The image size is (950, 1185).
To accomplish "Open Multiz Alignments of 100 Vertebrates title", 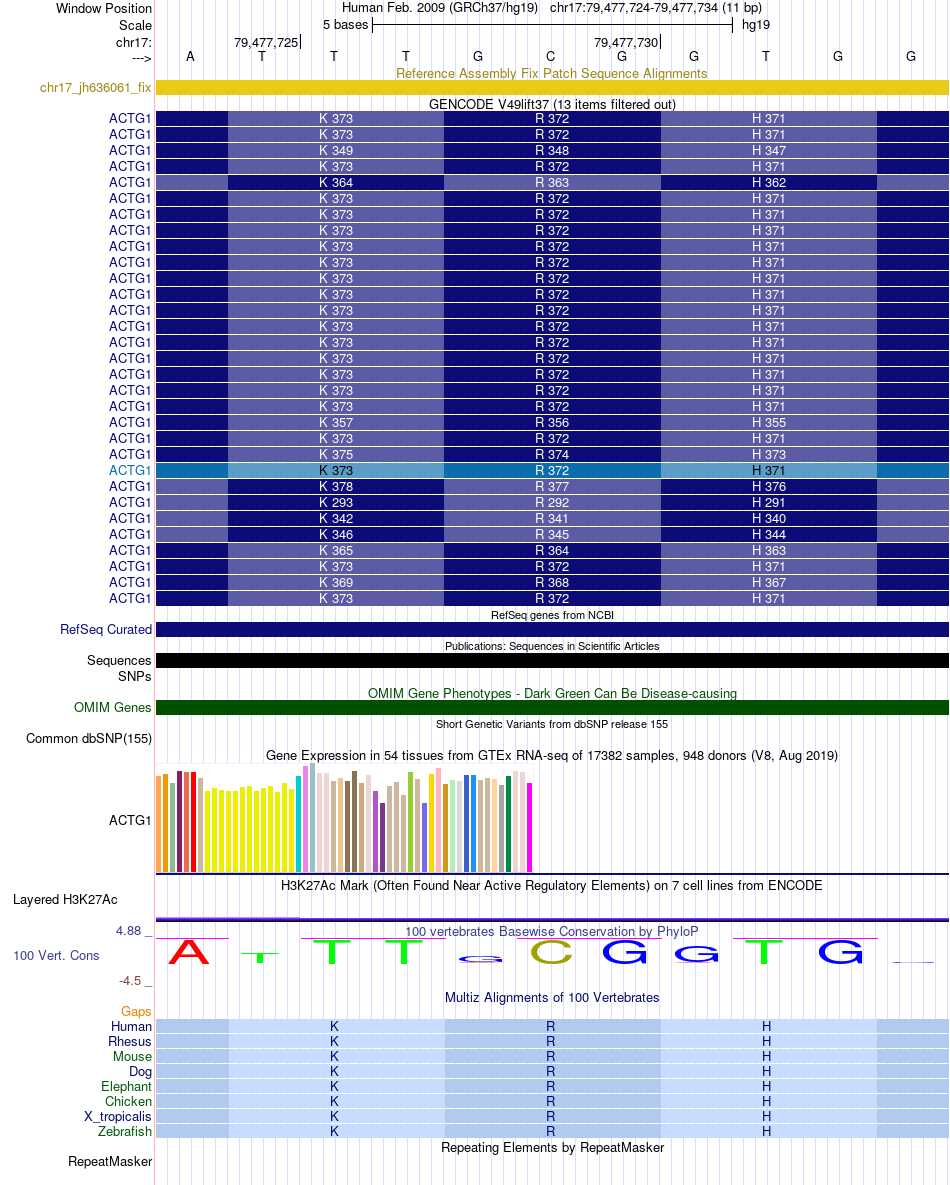I will [x=552, y=997].
